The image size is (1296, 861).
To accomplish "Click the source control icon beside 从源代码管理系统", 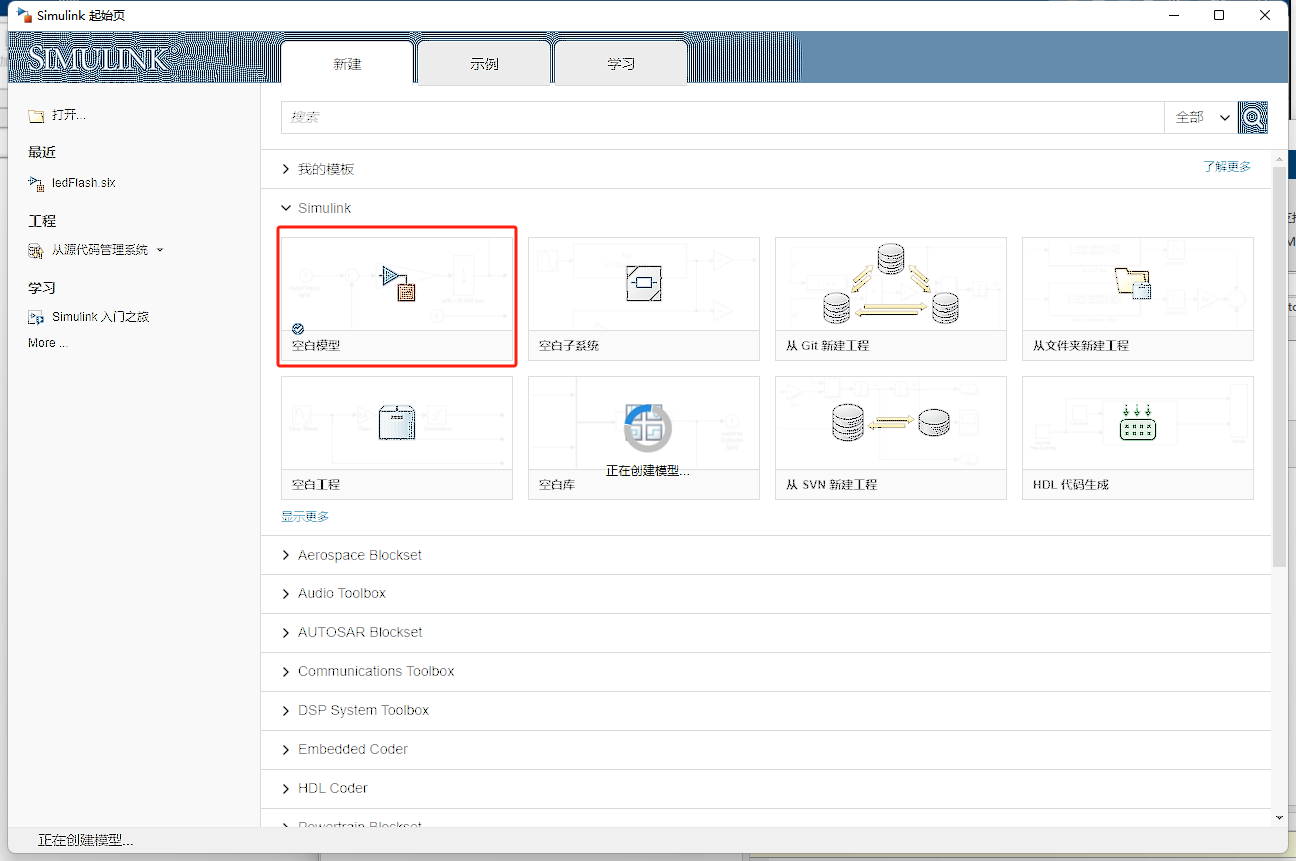I will point(36,250).
